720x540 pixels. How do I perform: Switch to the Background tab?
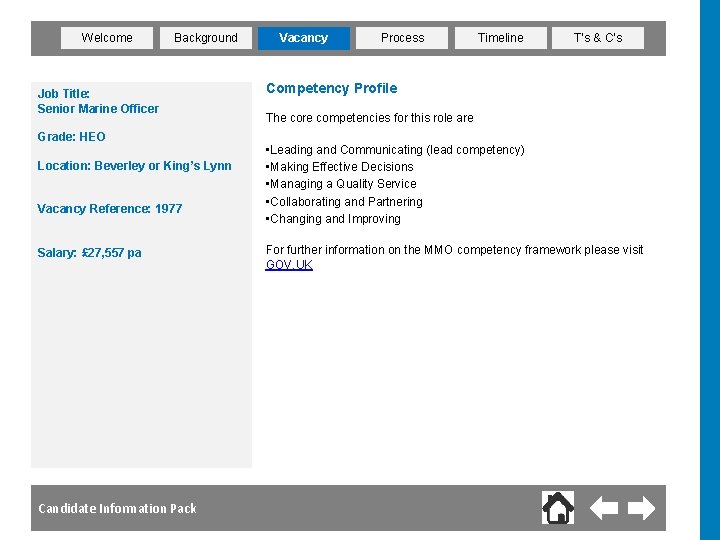(x=206, y=38)
